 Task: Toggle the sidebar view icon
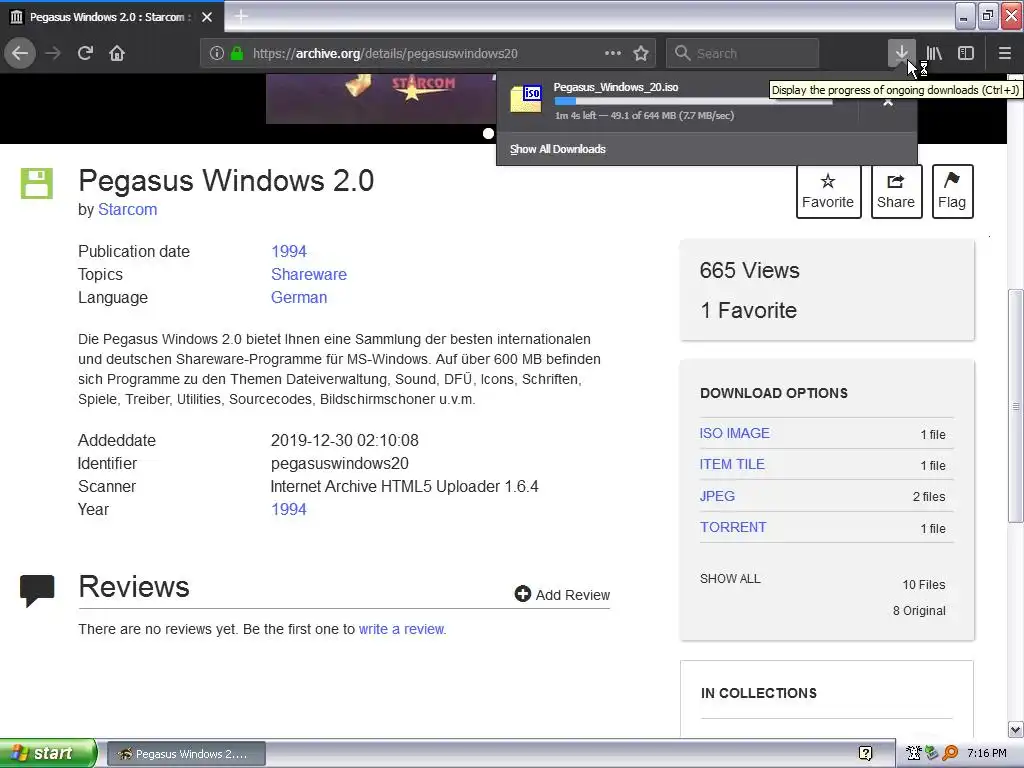(966, 53)
